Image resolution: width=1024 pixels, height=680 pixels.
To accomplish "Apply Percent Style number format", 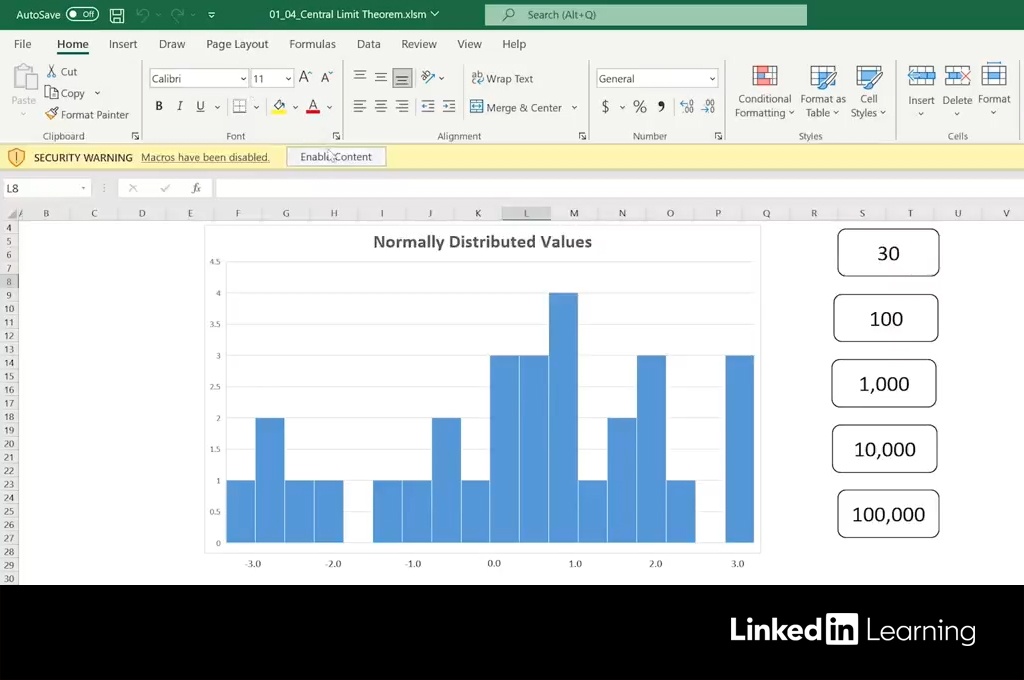I will (x=640, y=107).
